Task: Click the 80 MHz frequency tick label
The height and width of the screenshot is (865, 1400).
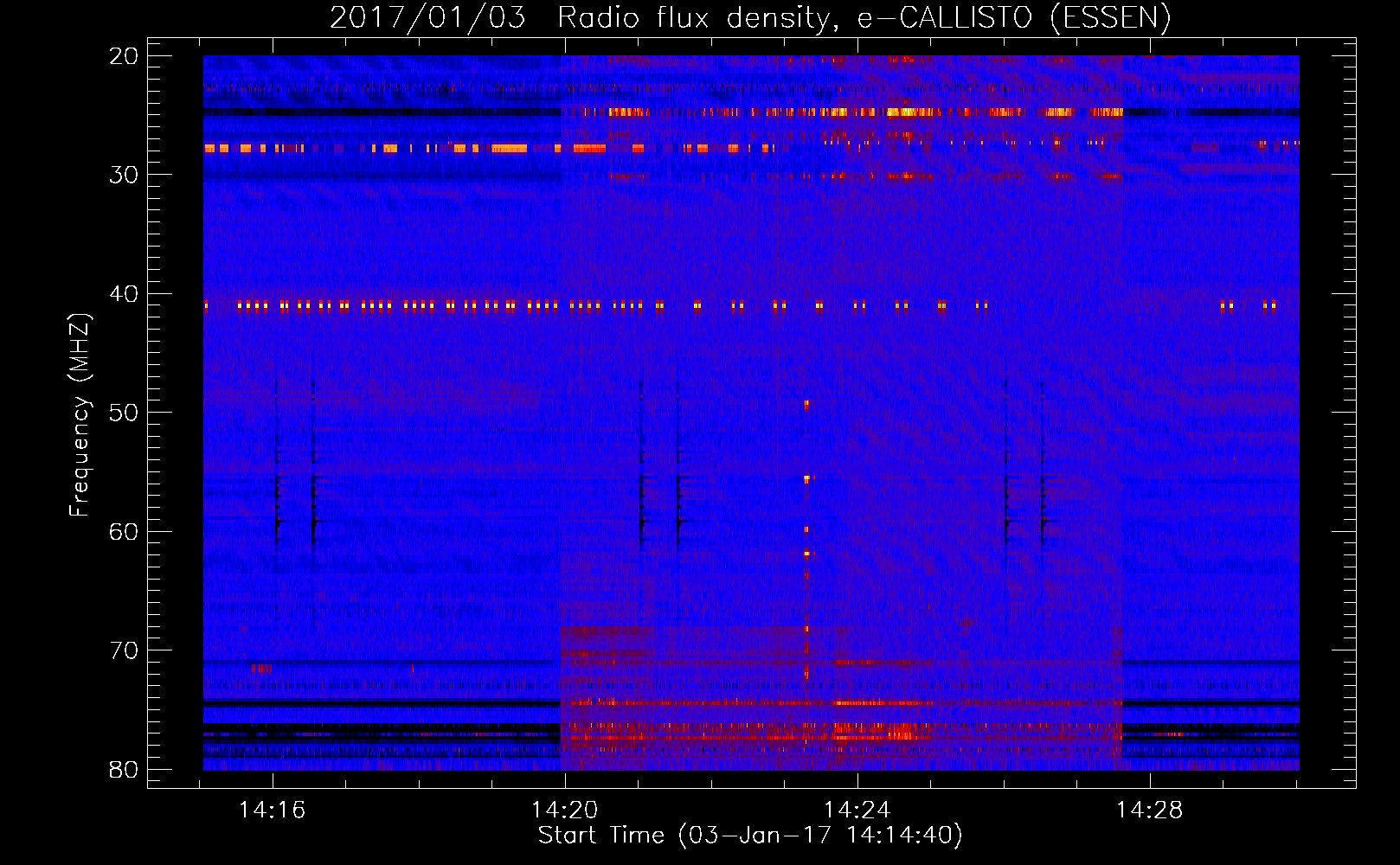Action: pyautogui.click(x=124, y=770)
